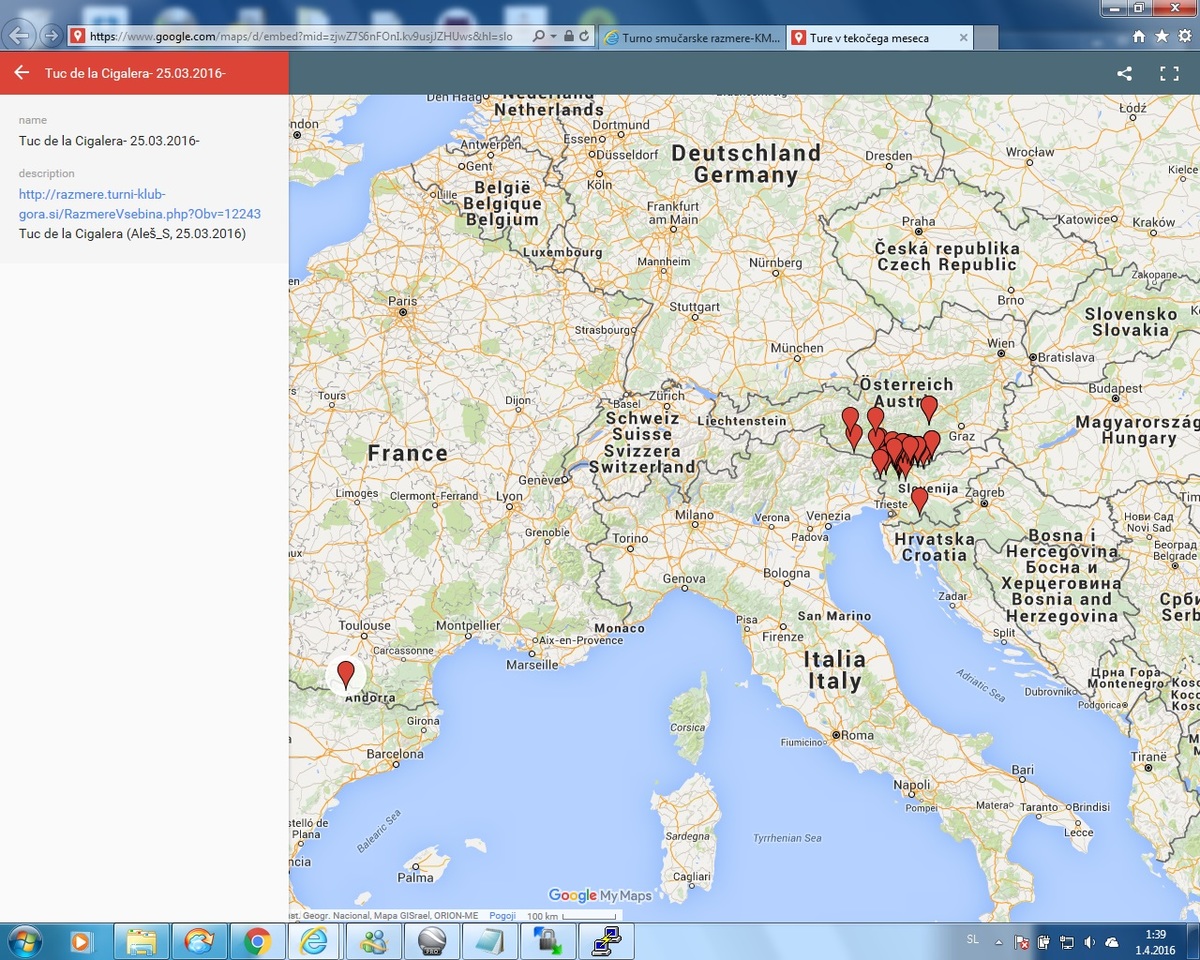Viewport: 1200px width, 960px height.
Task: Click the red marker south of Slovenia label
Action: point(920,499)
